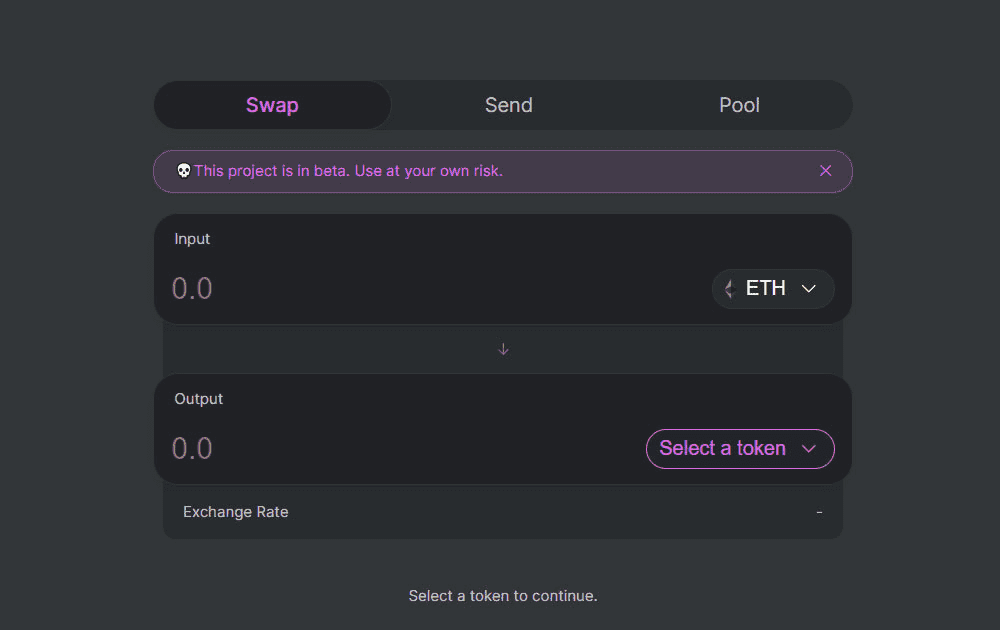Select the Swap tab

pyautogui.click(x=271, y=105)
